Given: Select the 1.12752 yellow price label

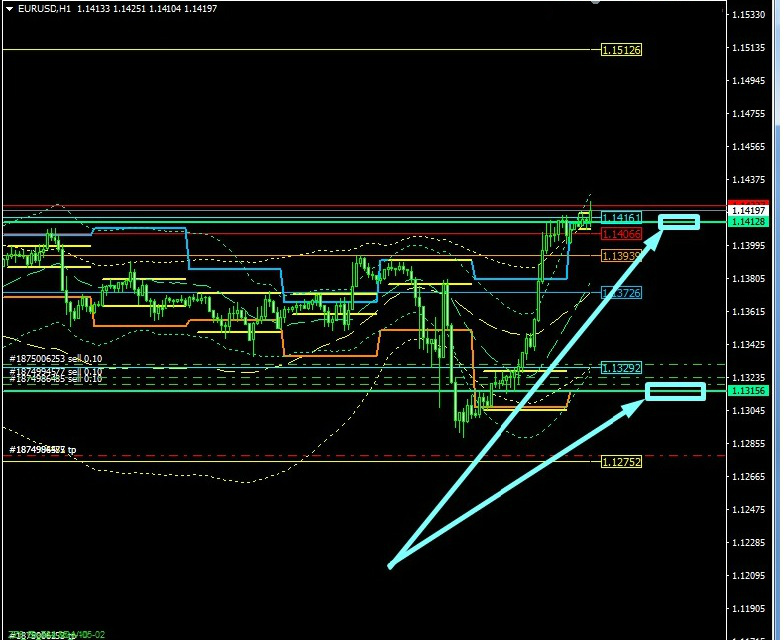Looking at the screenshot, I should (621, 462).
